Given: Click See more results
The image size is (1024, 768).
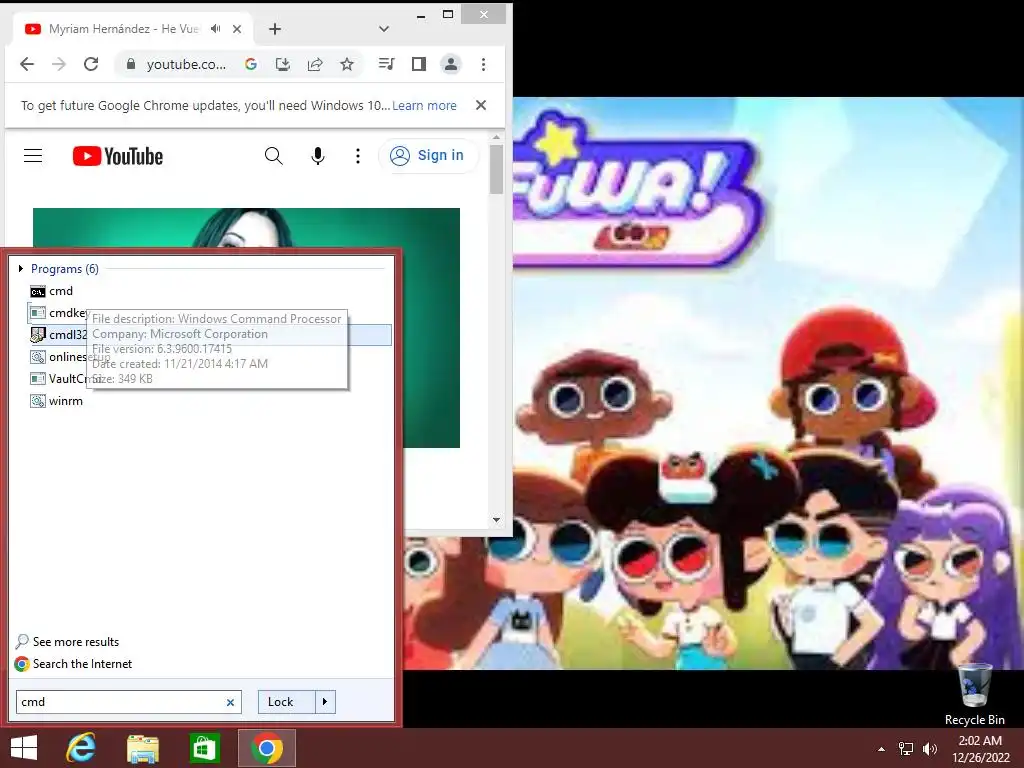Looking at the screenshot, I should tap(67, 642).
